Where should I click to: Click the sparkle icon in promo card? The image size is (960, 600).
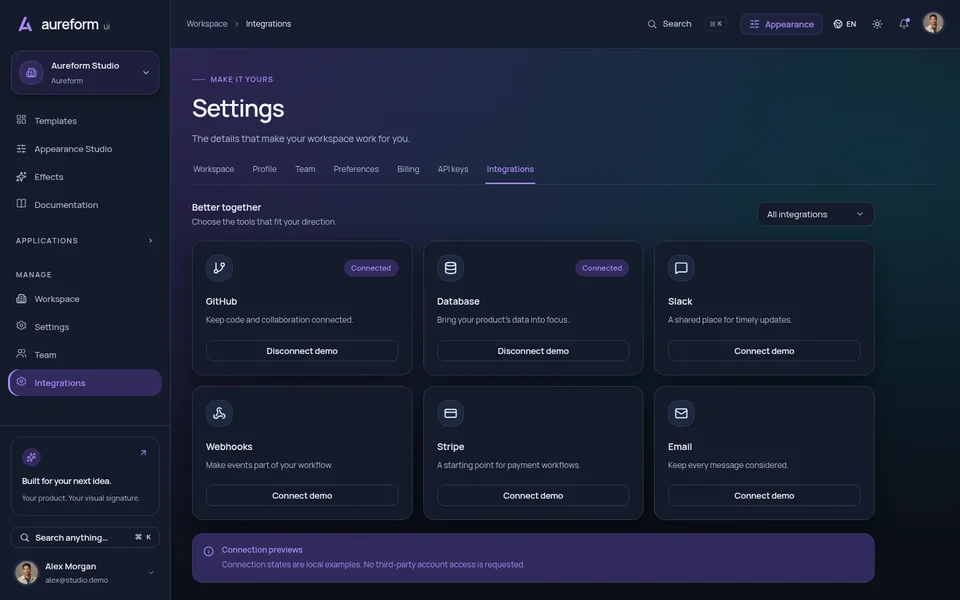pos(31,457)
